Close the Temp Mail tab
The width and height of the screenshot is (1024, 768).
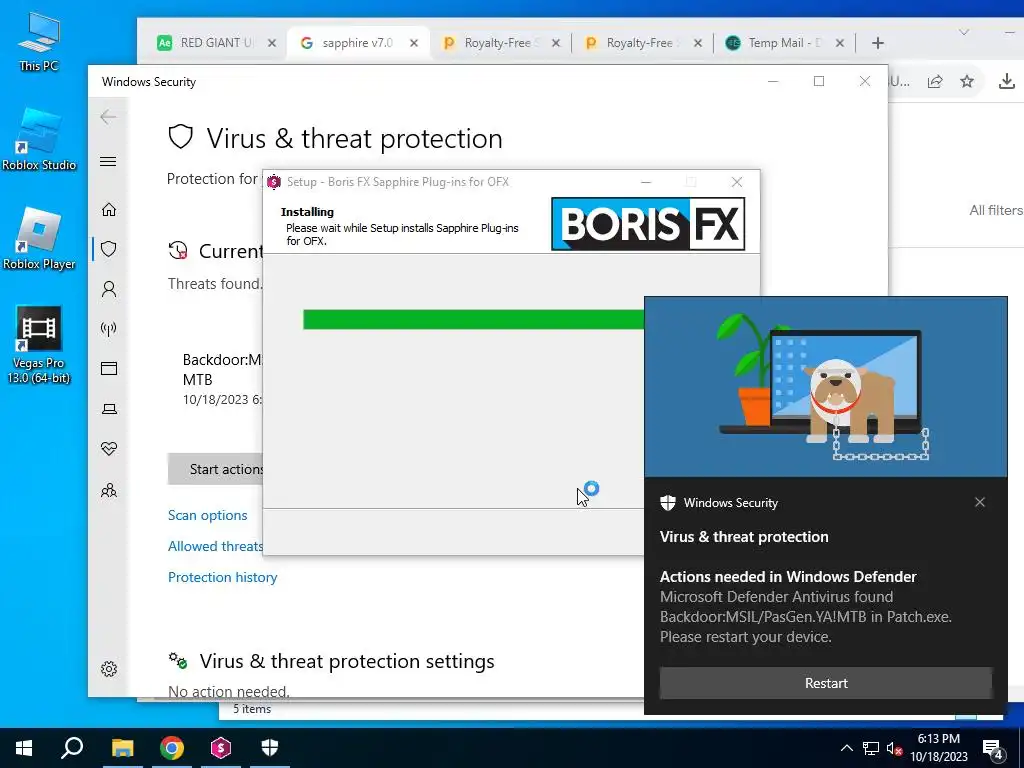tap(840, 43)
